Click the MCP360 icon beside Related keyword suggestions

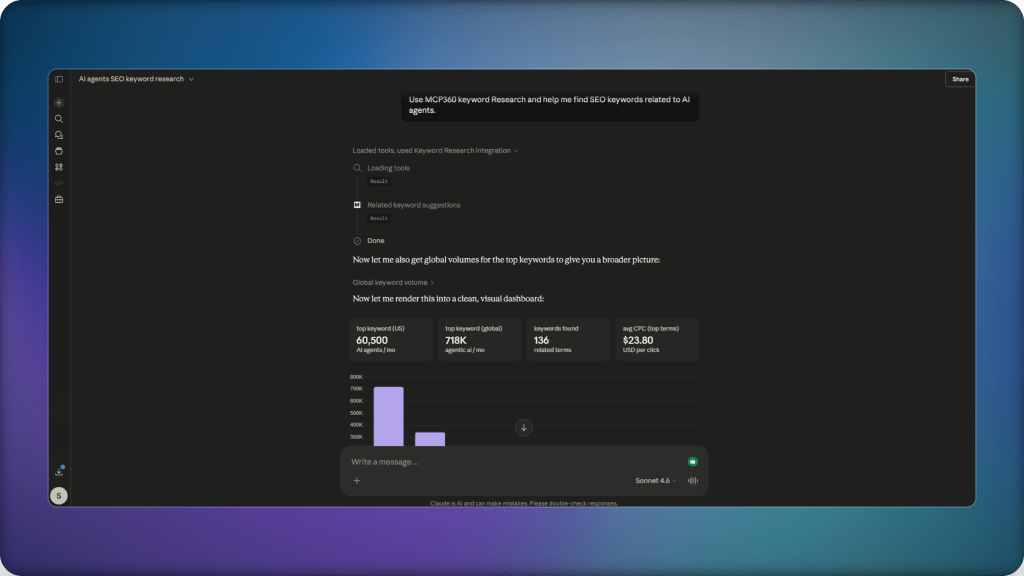point(357,205)
